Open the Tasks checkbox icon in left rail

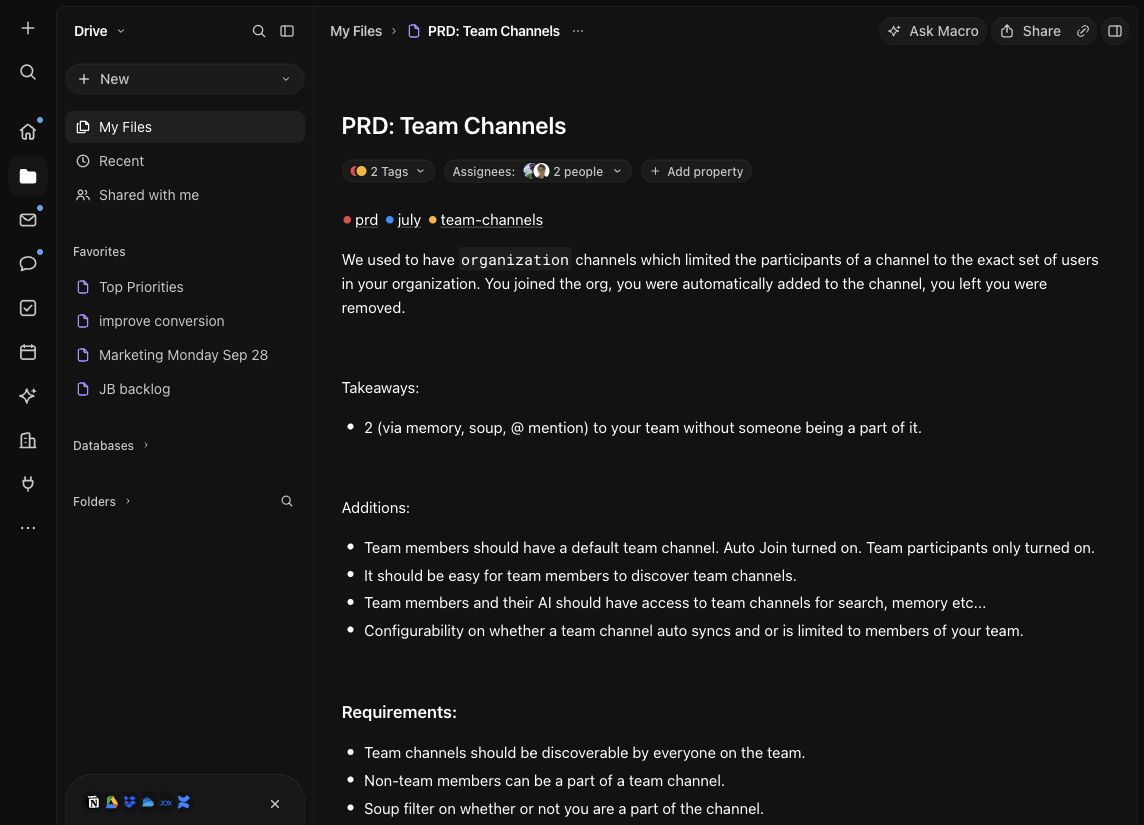click(28, 308)
